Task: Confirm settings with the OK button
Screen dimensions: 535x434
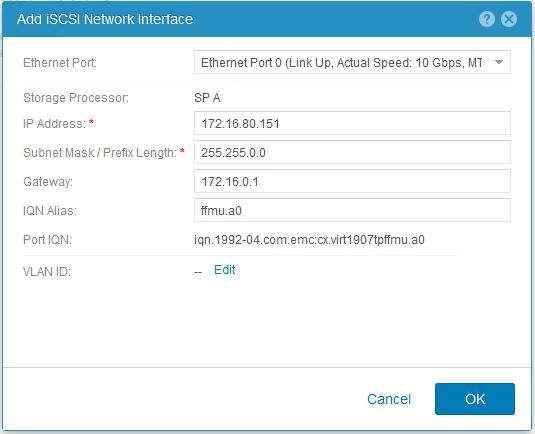Action: click(x=475, y=399)
